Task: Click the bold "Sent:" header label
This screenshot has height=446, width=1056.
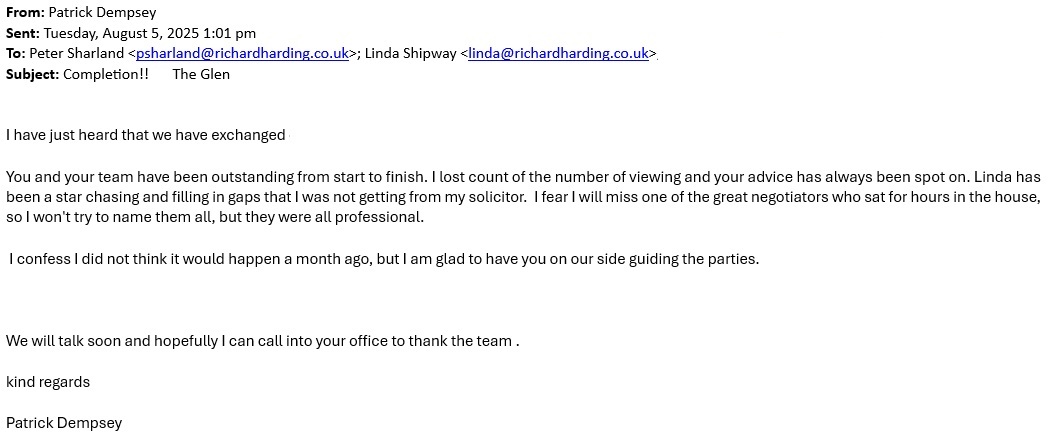Action: tap(23, 33)
